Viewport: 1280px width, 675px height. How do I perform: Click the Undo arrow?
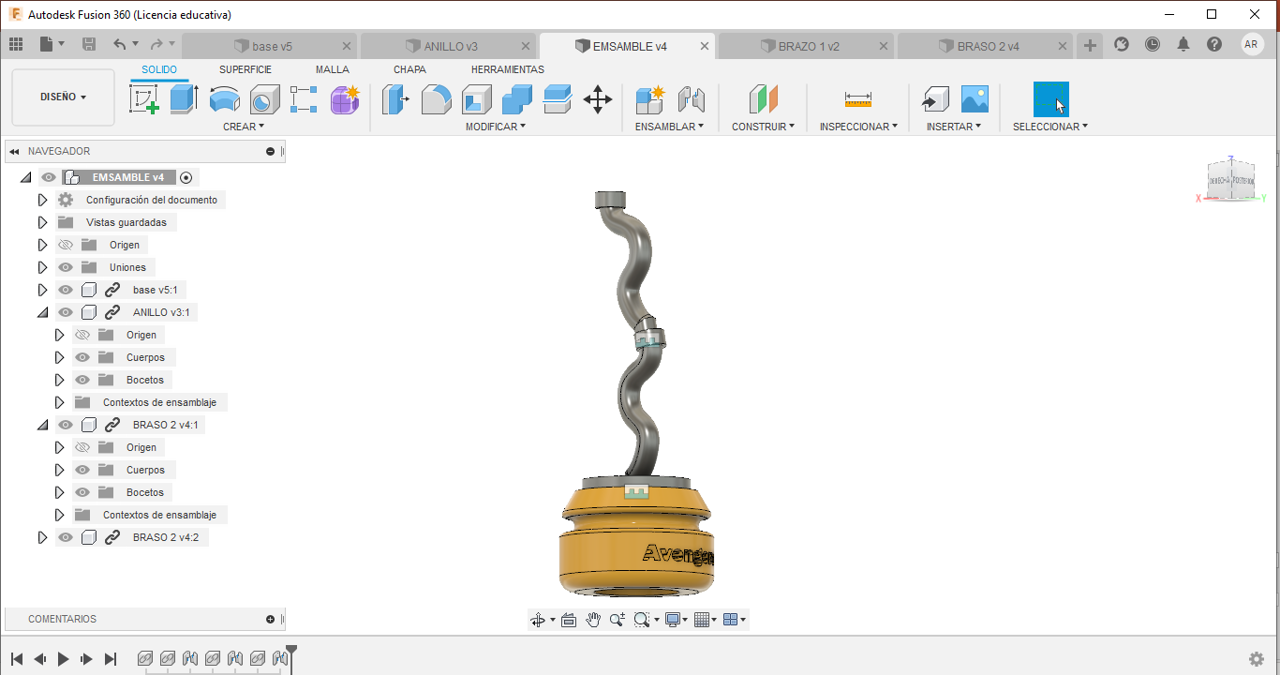pyautogui.click(x=120, y=44)
